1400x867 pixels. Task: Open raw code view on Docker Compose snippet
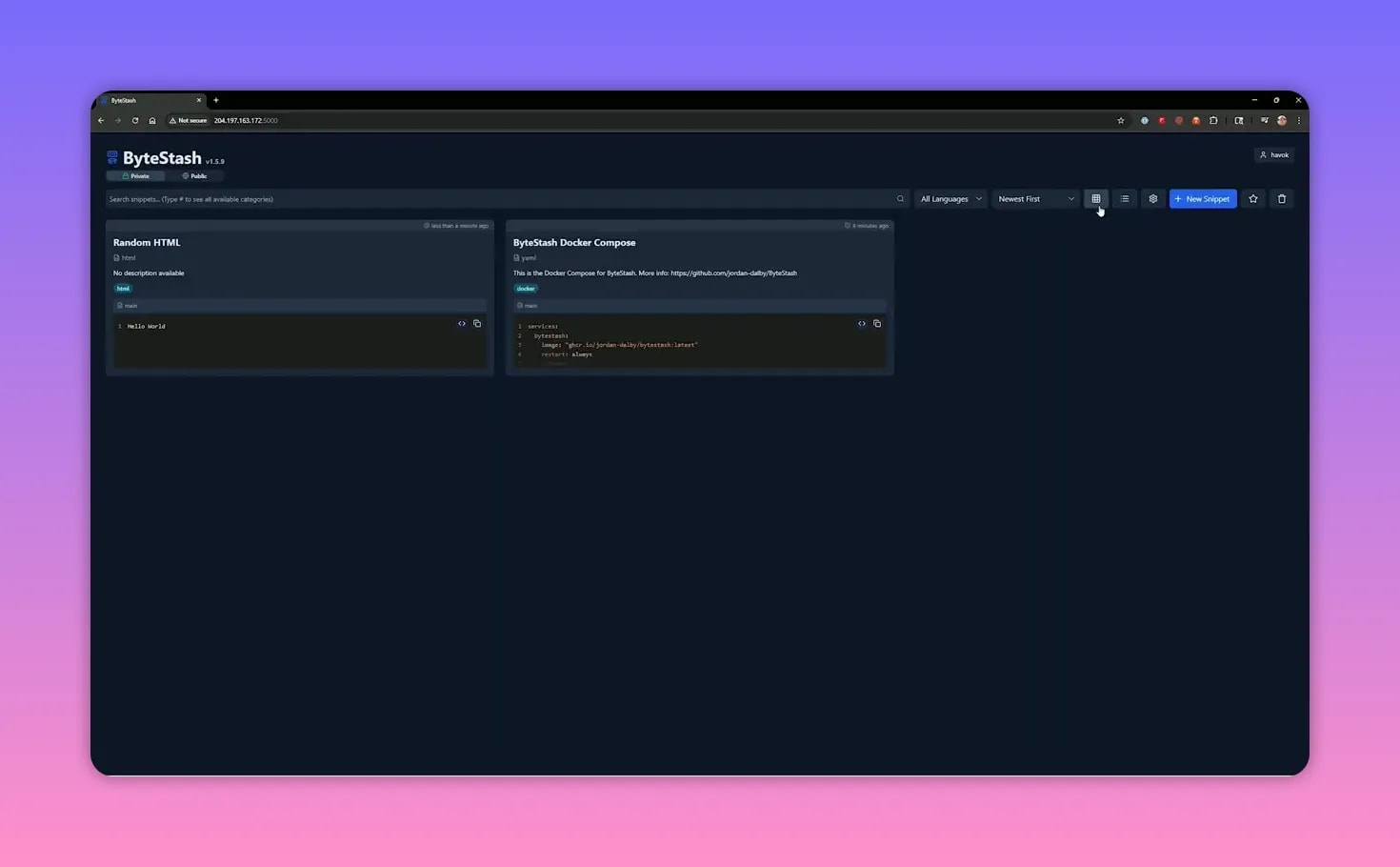coord(862,324)
